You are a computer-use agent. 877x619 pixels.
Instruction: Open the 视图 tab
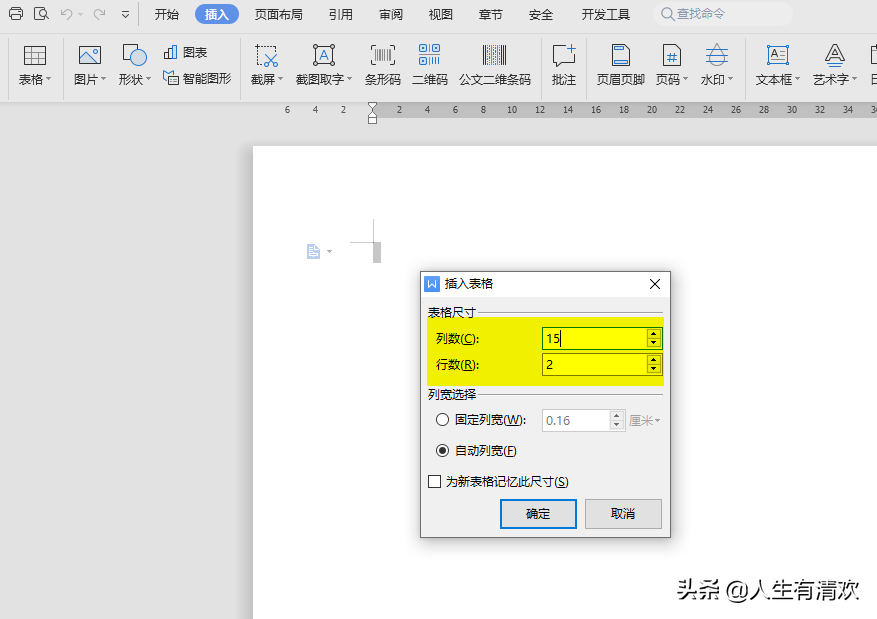coord(440,14)
